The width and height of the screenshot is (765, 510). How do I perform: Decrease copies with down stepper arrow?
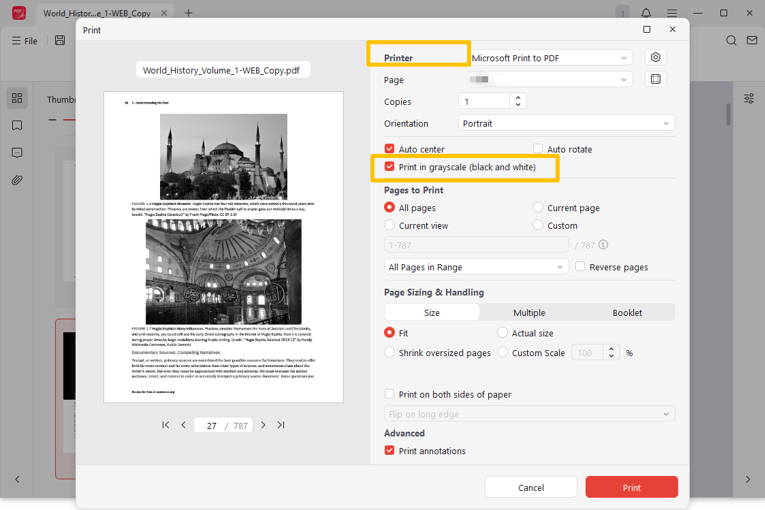pyautogui.click(x=518, y=104)
